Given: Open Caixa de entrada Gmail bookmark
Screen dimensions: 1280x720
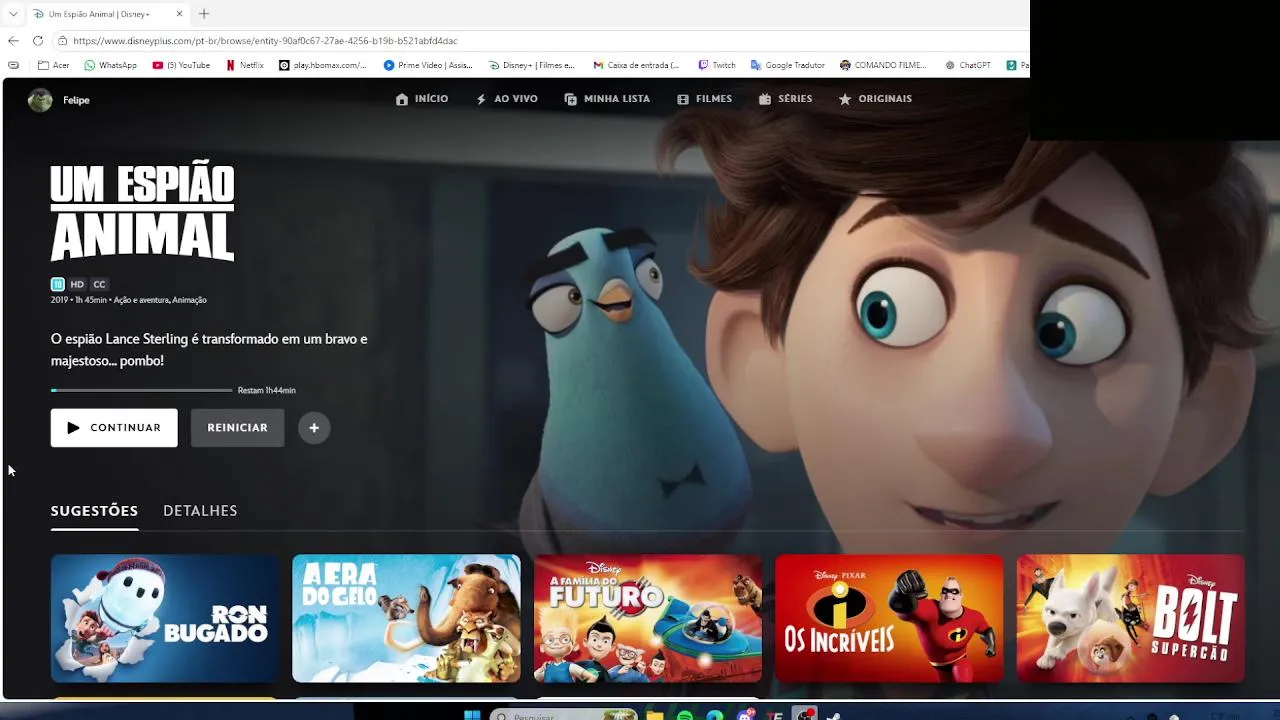Looking at the screenshot, I should click(x=636, y=65).
